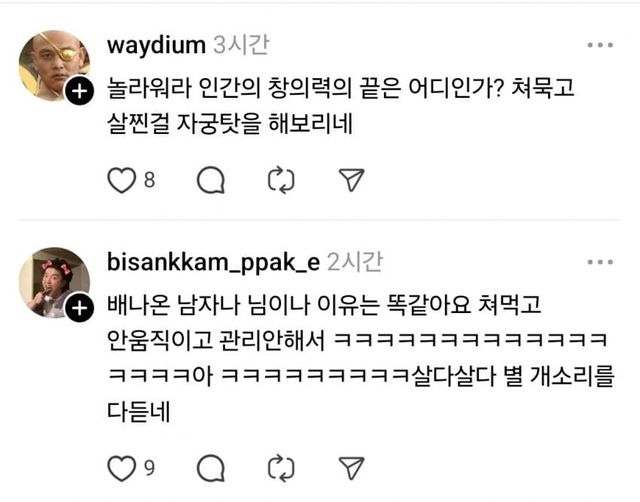The width and height of the screenshot is (640, 502).
Task: Follow waydium using plus badge
Action: point(80,91)
